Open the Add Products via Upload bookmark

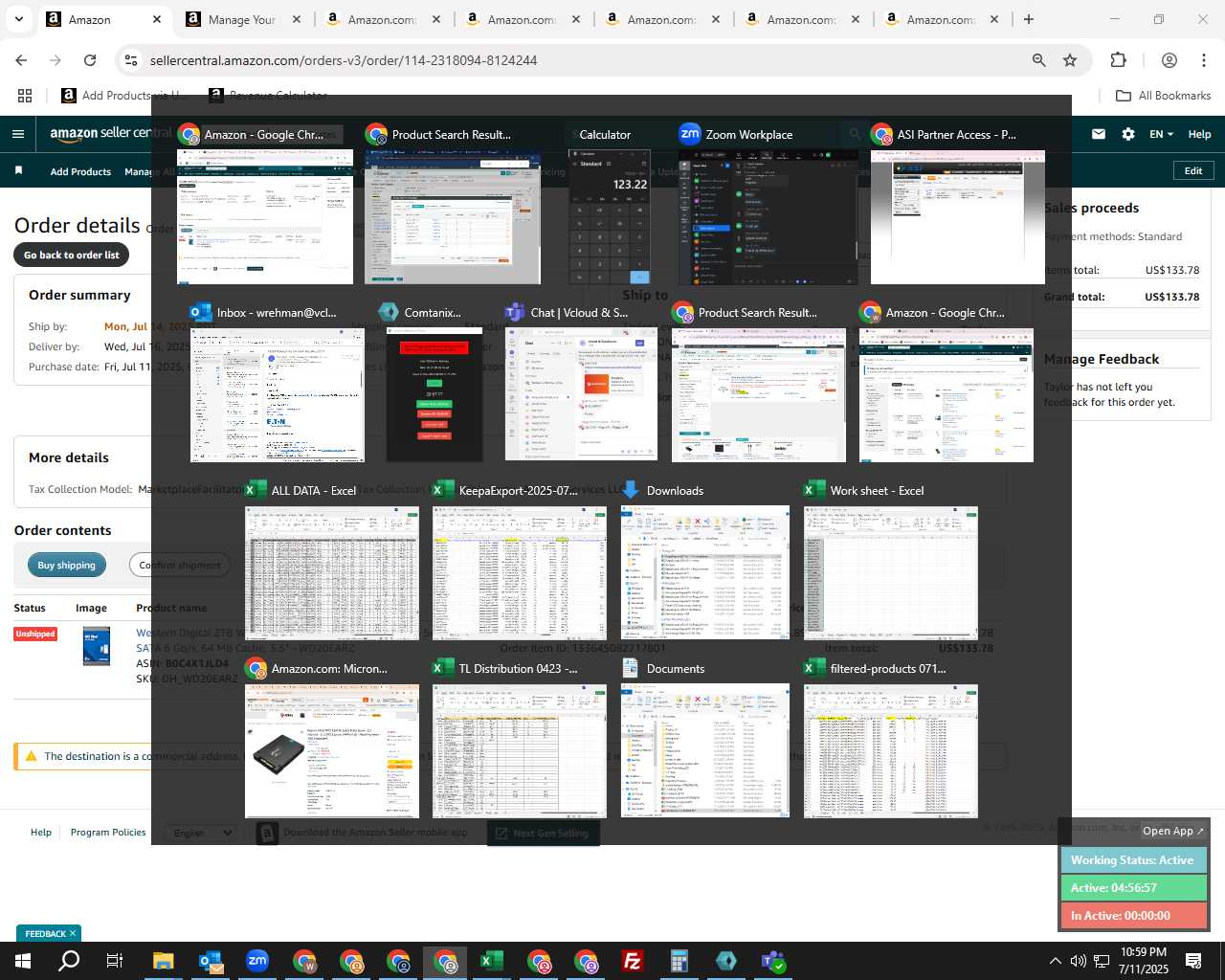(124, 96)
